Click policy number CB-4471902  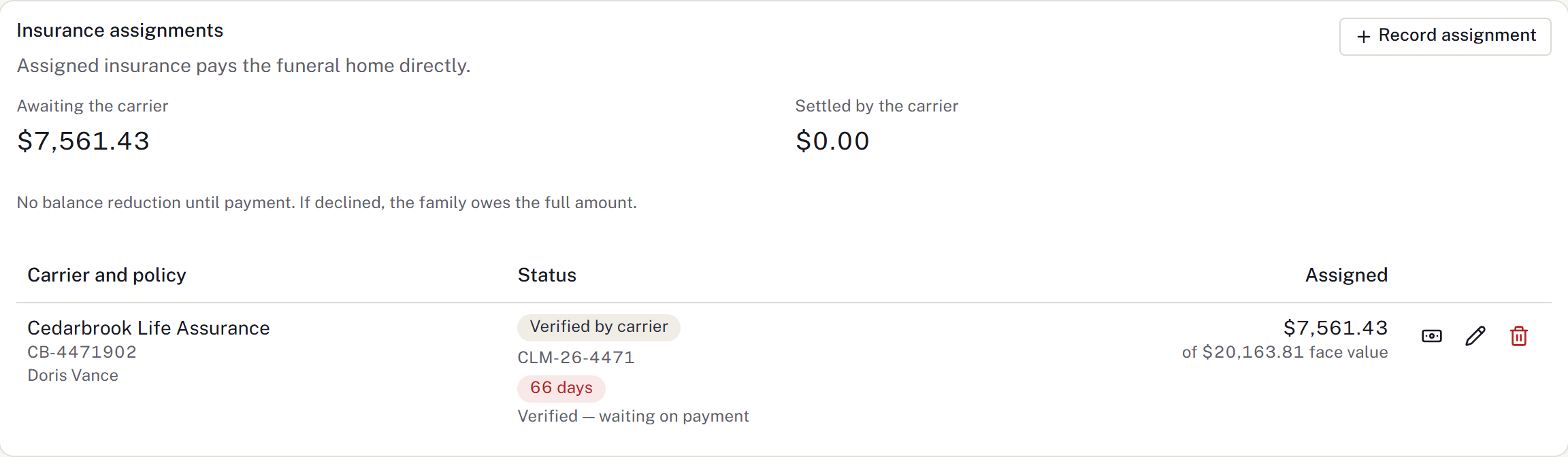[82, 352]
